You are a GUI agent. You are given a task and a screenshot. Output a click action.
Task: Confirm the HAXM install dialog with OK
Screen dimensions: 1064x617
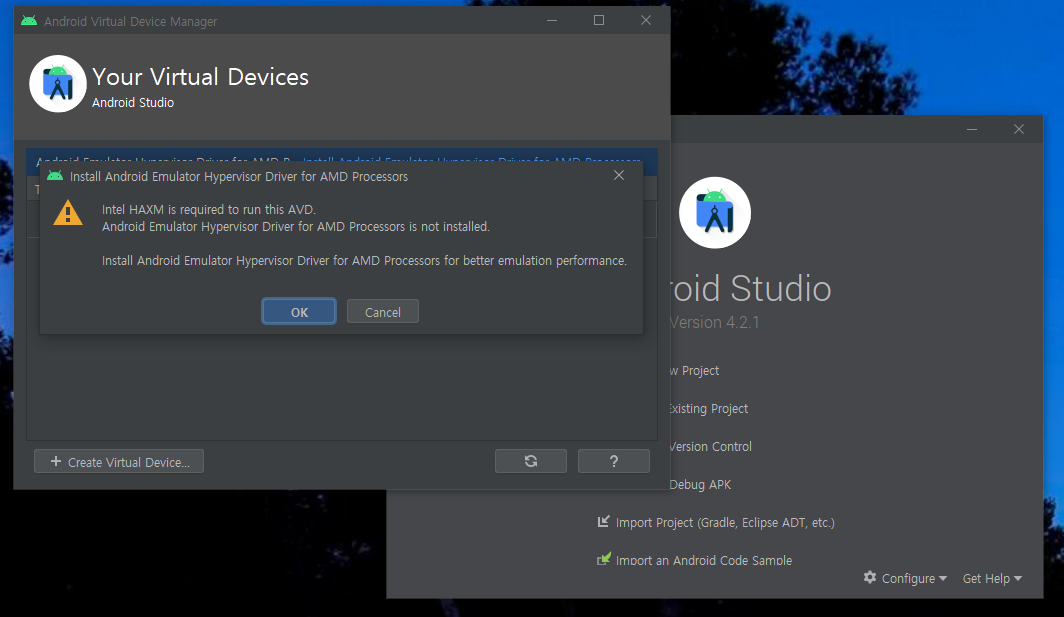click(299, 312)
